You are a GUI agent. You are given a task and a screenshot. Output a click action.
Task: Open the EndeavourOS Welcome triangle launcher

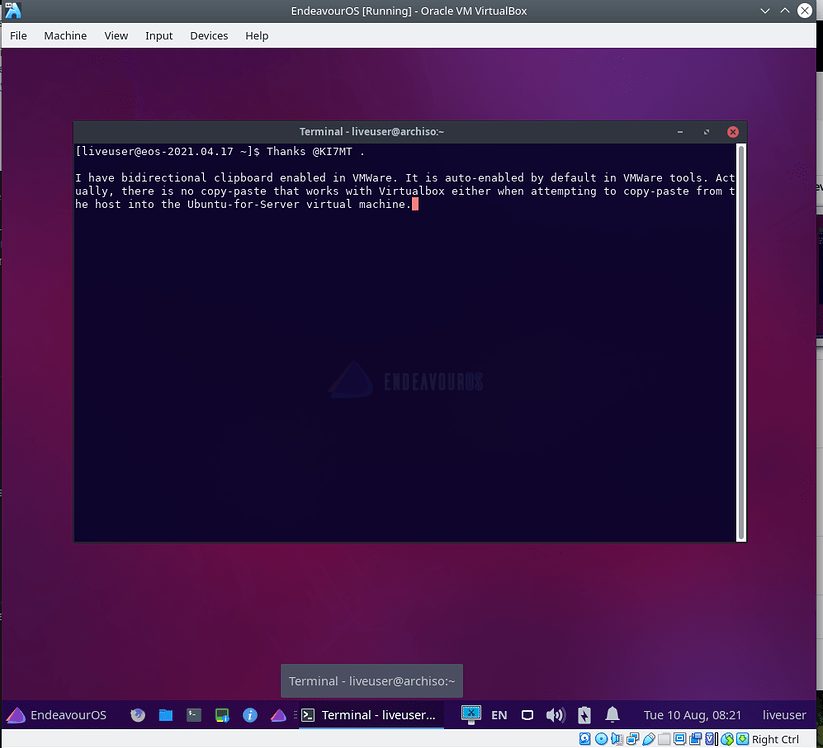277,715
